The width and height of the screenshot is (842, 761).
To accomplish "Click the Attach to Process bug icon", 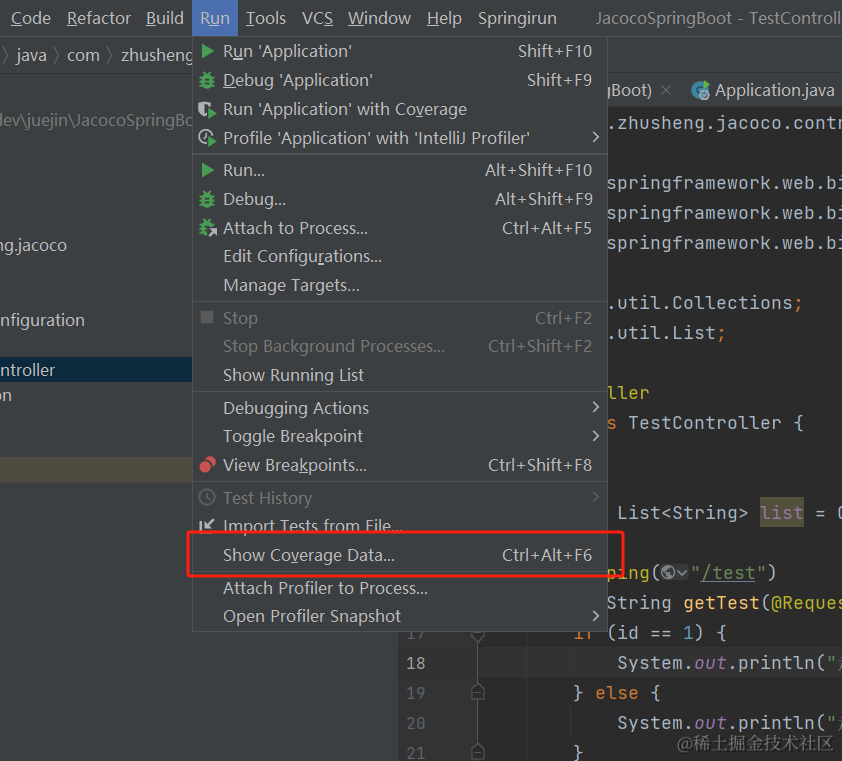I will [x=208, y=228].
